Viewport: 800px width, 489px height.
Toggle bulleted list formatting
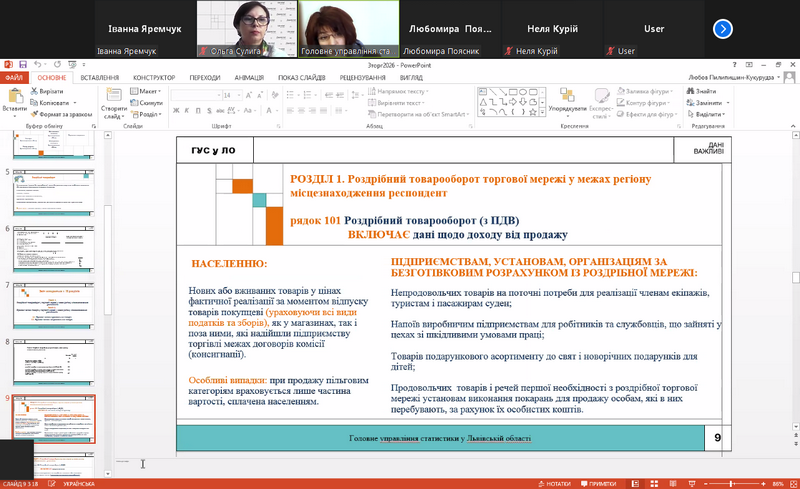291,95
